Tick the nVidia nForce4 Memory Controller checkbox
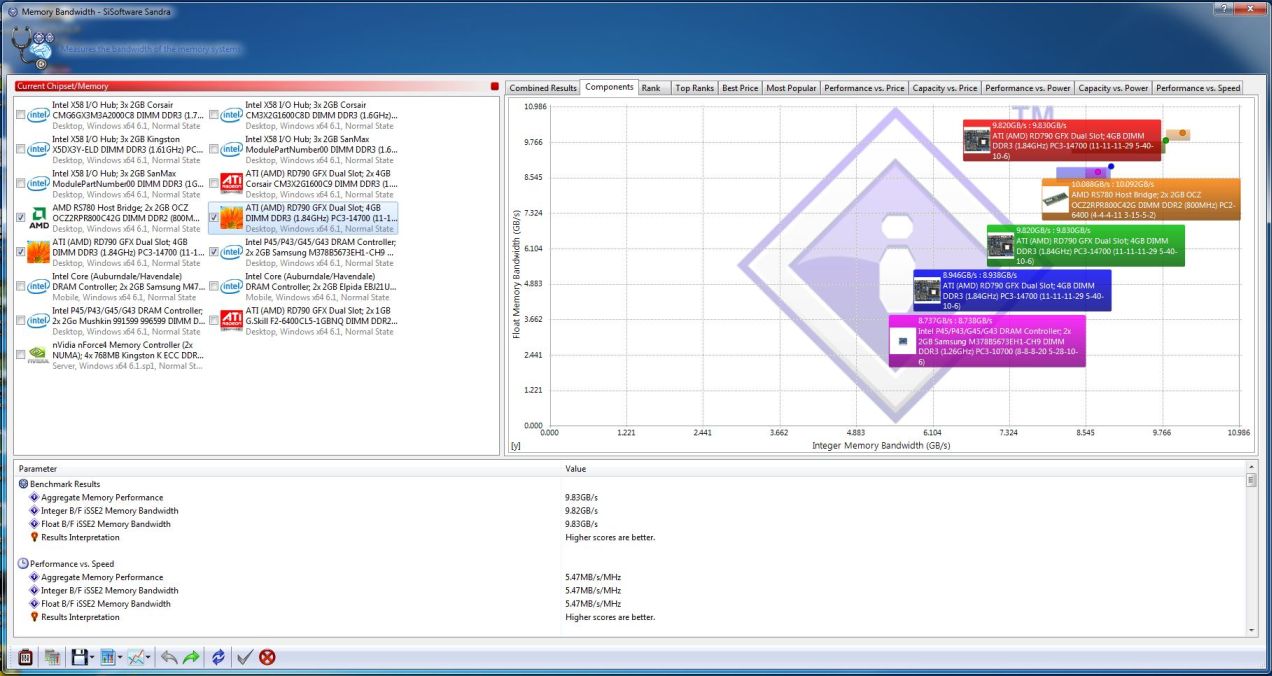Image resolution: width=1272 pixels, height=676 pixels. click(x=21, y=355)
